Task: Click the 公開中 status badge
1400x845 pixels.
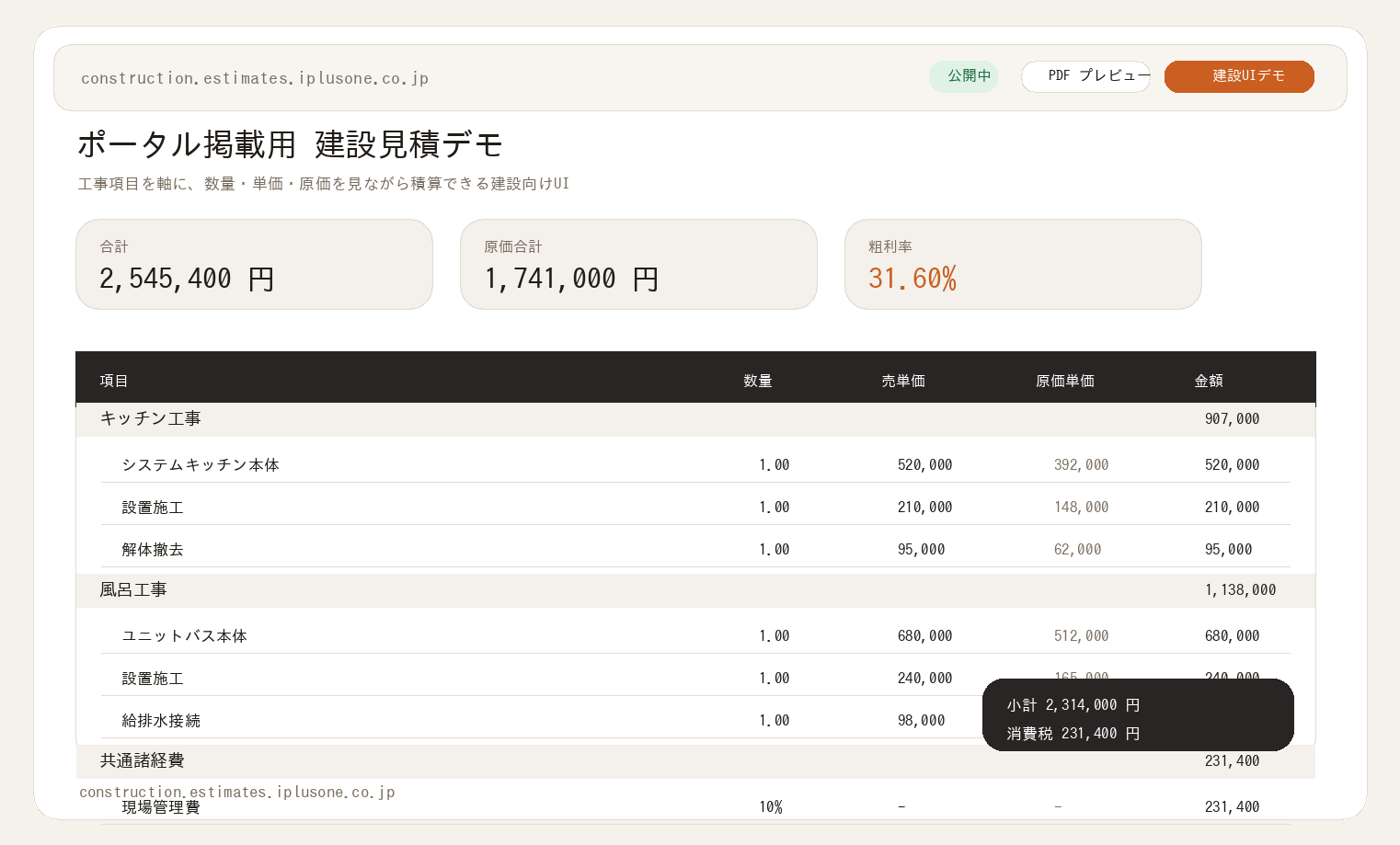Action: tap(963, 76)
